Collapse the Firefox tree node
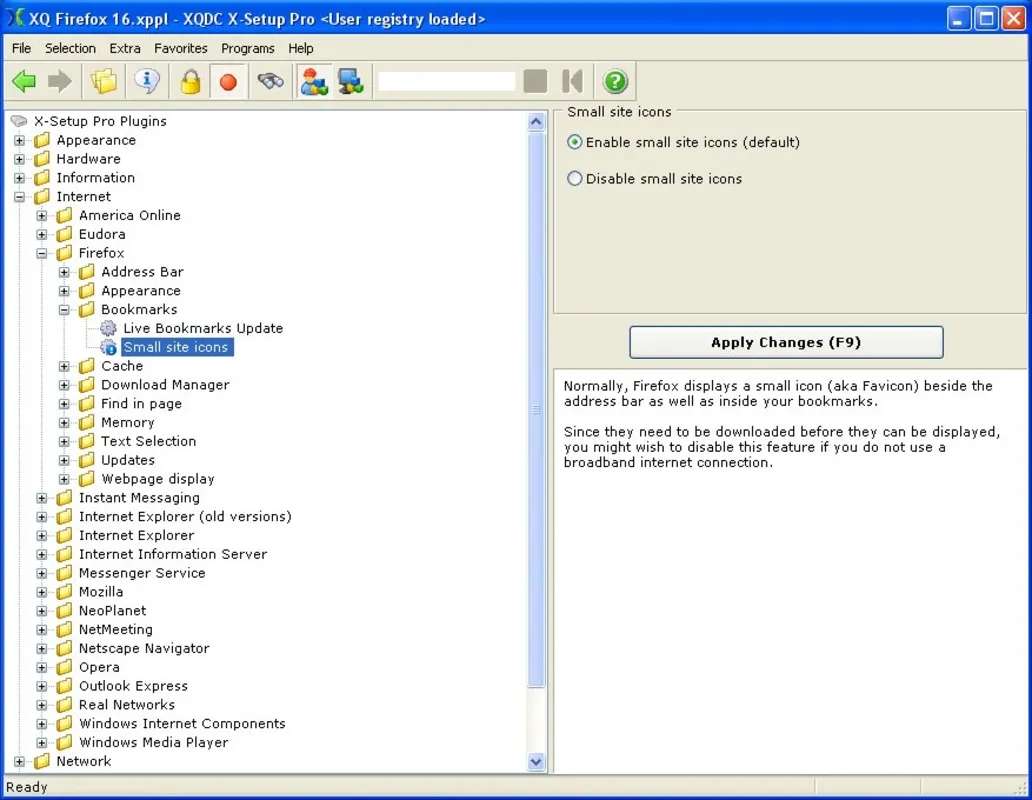The height and width of the screenshot is (800, 1032). pos(41,253)
